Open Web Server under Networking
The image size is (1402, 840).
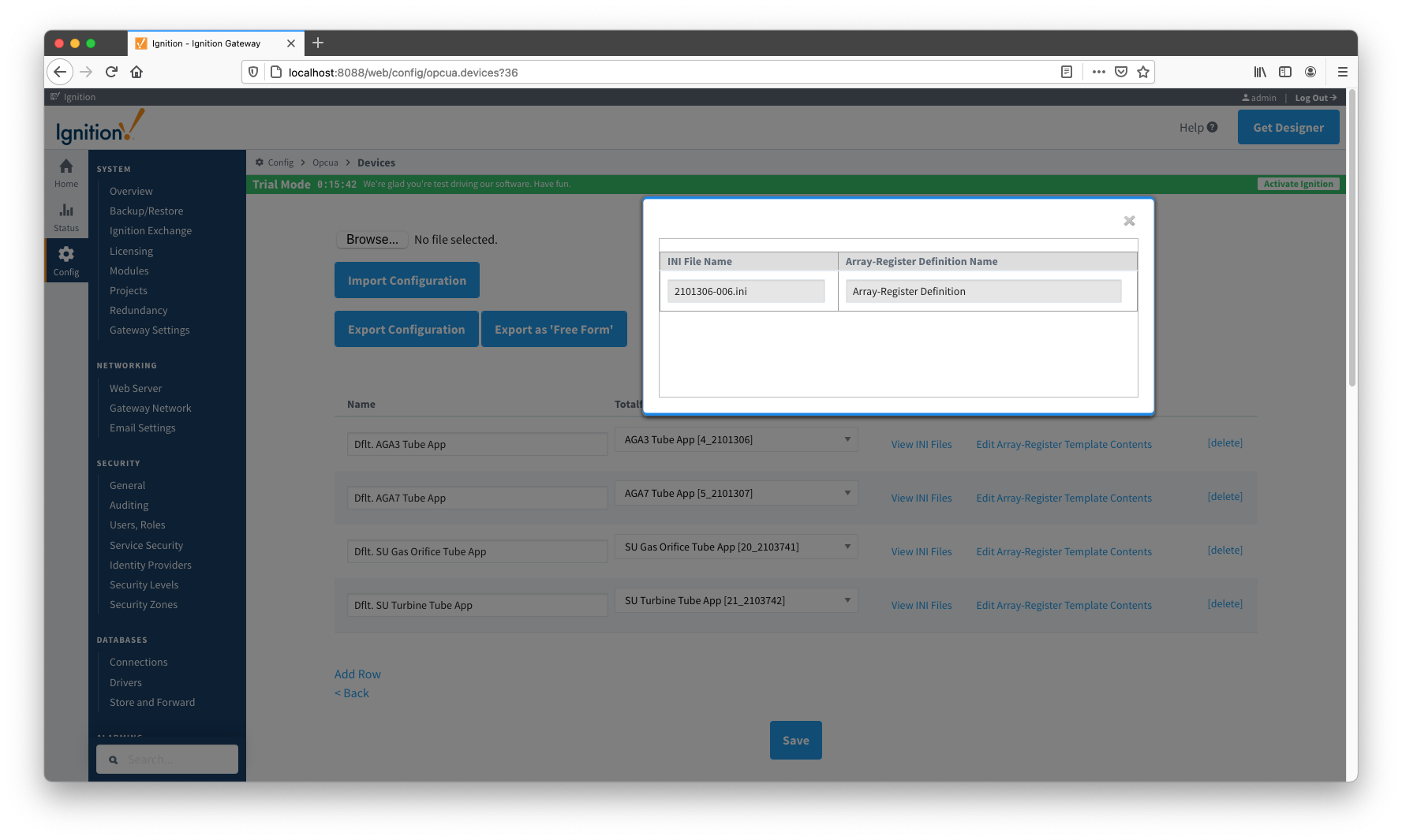click(x=136, y=388)
